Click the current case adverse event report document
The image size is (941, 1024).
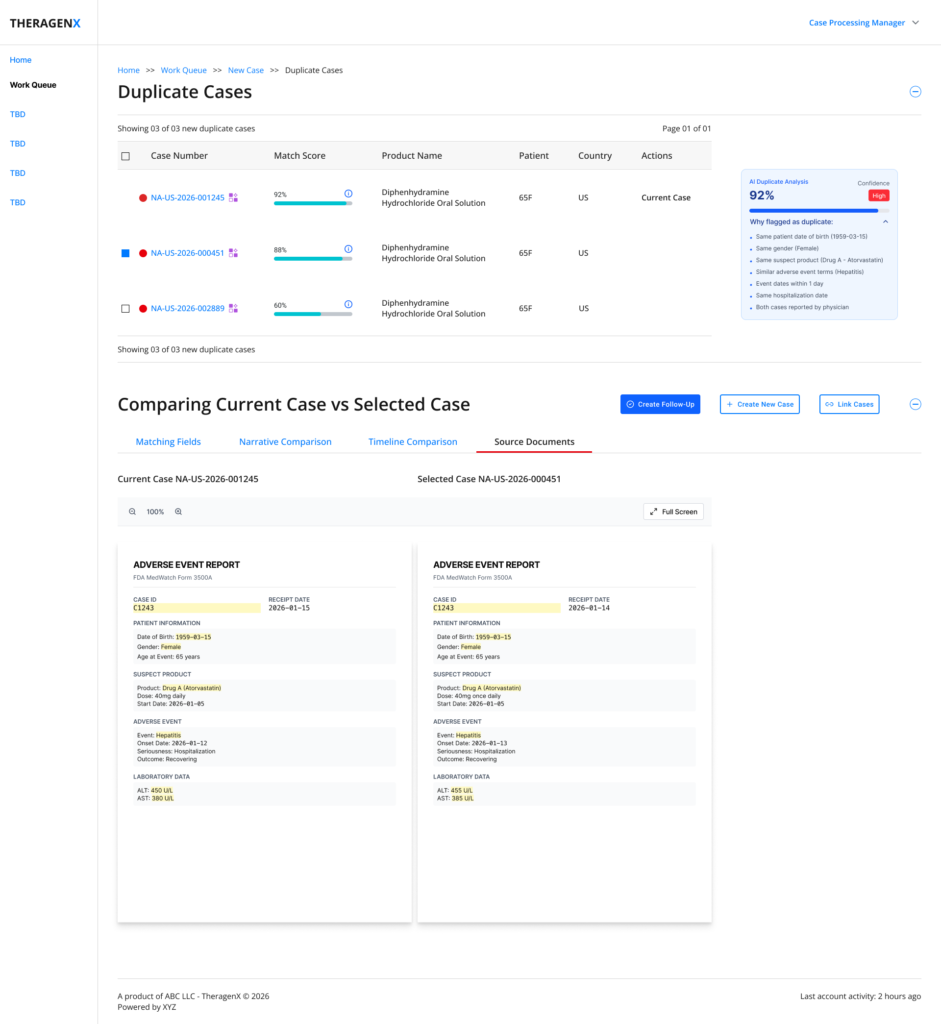coord(264,732)
